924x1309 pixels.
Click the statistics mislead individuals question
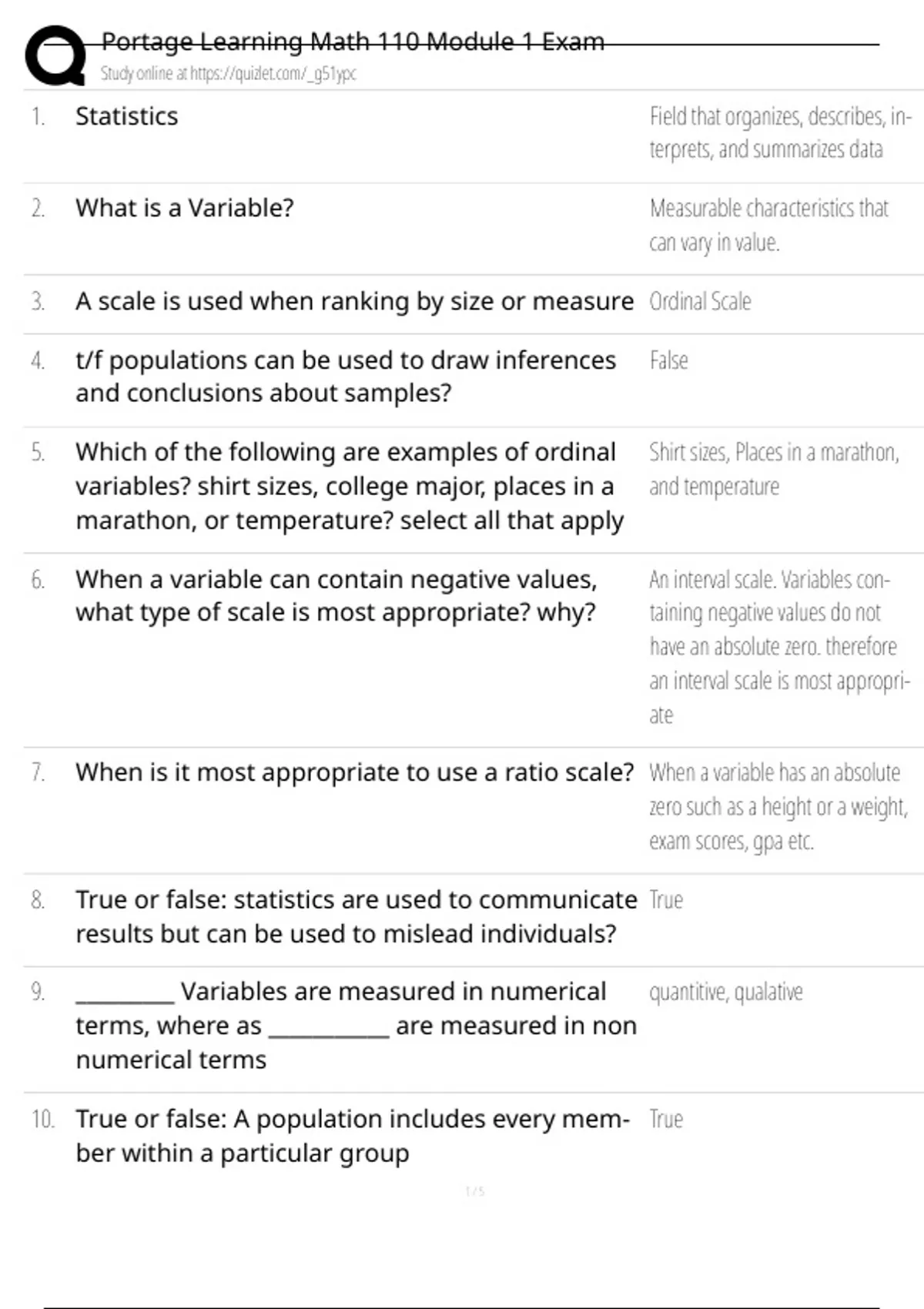click(356, 916)
